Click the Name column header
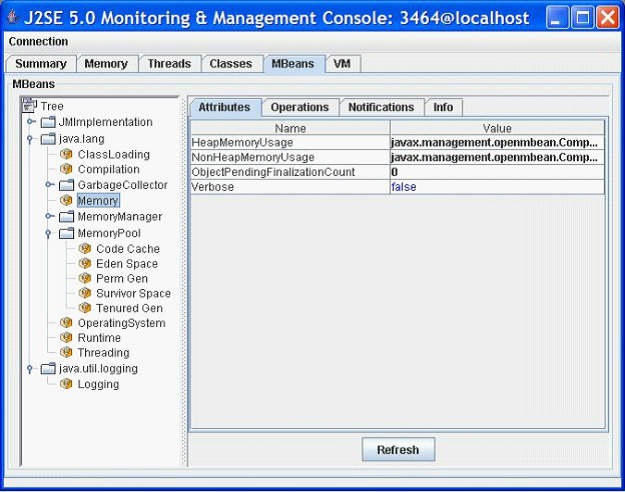 pos(290,128)
